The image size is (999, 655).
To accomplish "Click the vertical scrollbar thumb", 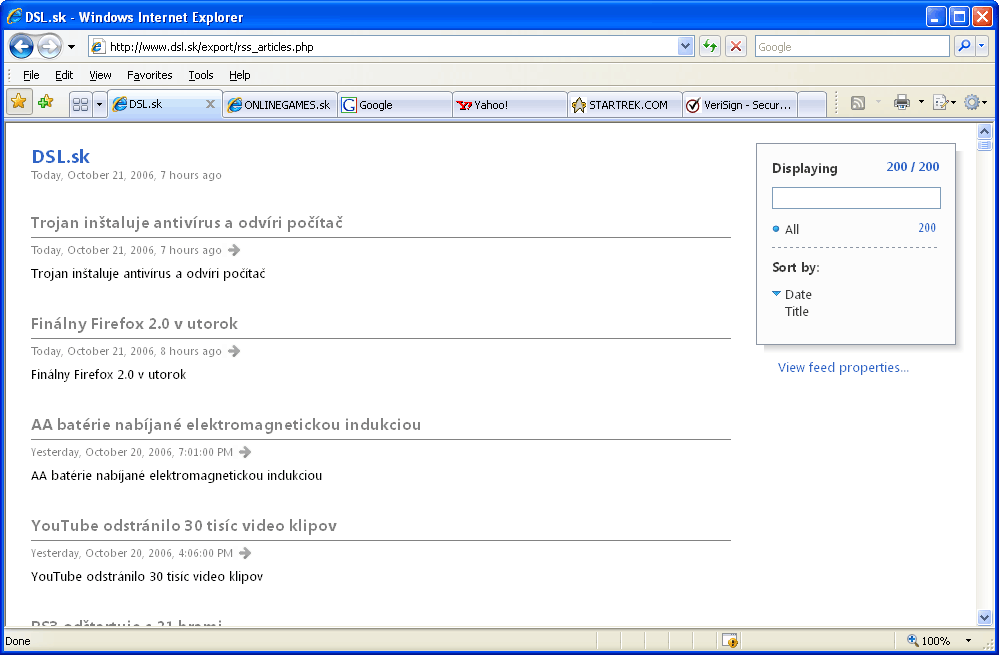I will tap(984, 145).
